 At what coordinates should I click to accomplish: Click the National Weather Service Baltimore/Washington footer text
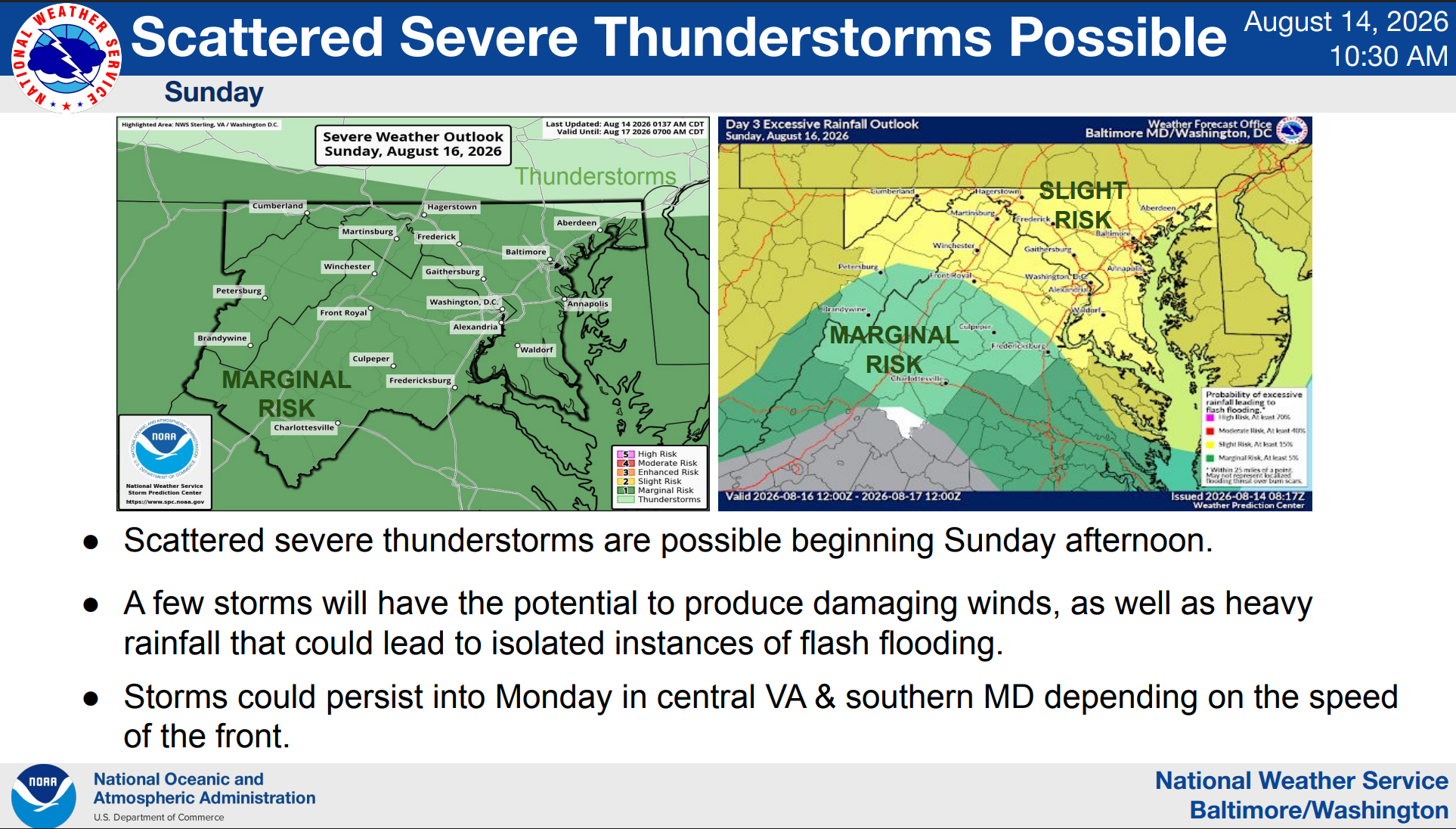click(1301, 795)
